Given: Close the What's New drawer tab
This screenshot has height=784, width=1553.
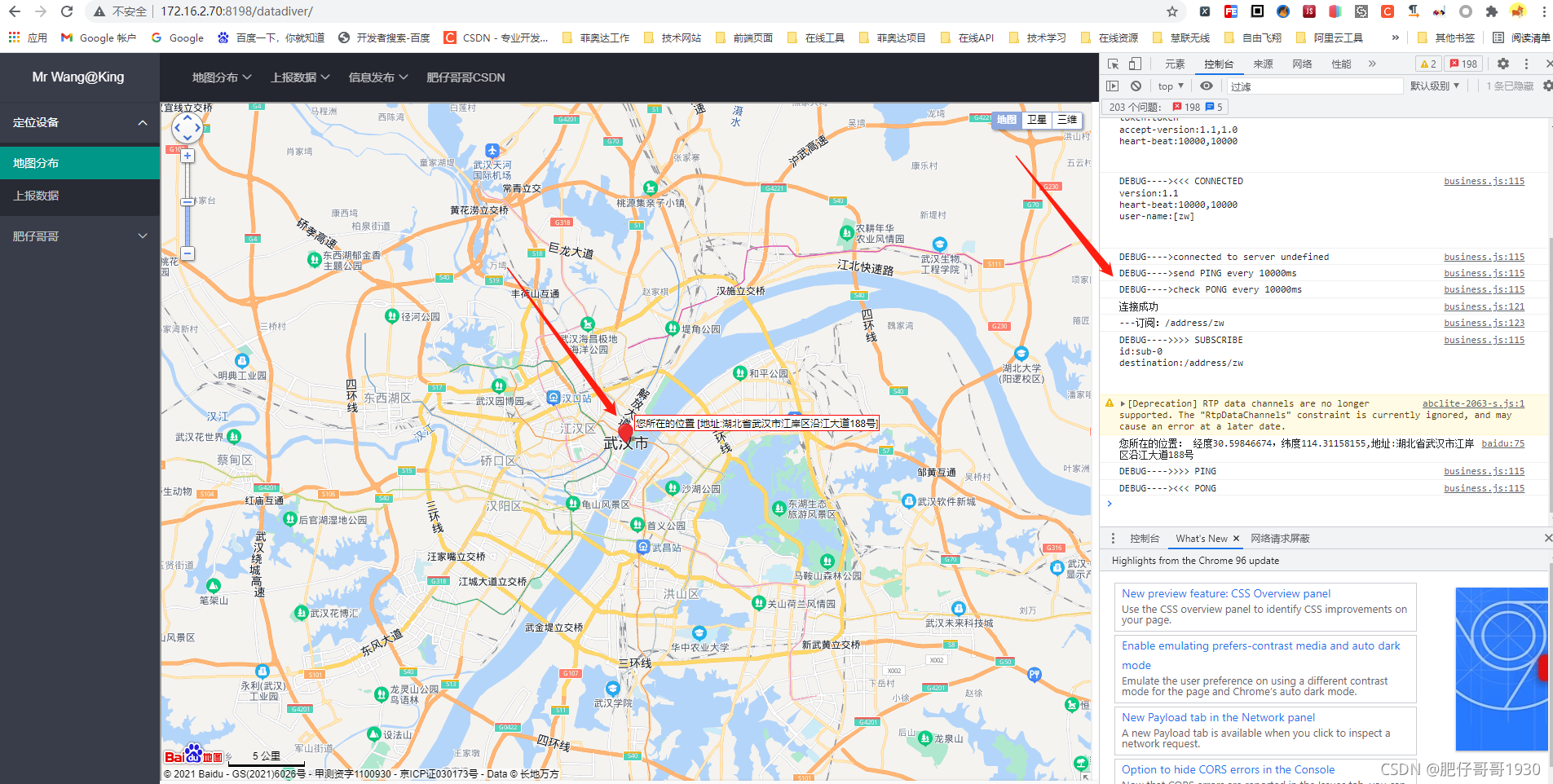Looking at the screenshot, I should (x=1236, y=539).
